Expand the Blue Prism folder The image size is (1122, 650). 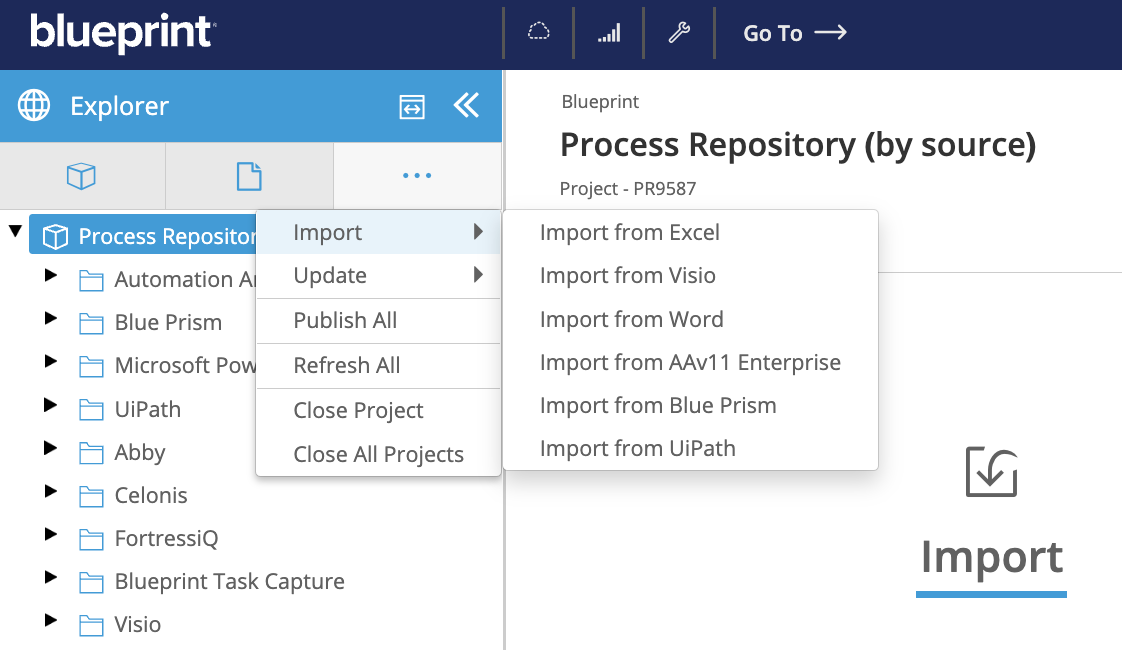pos(51,319)
